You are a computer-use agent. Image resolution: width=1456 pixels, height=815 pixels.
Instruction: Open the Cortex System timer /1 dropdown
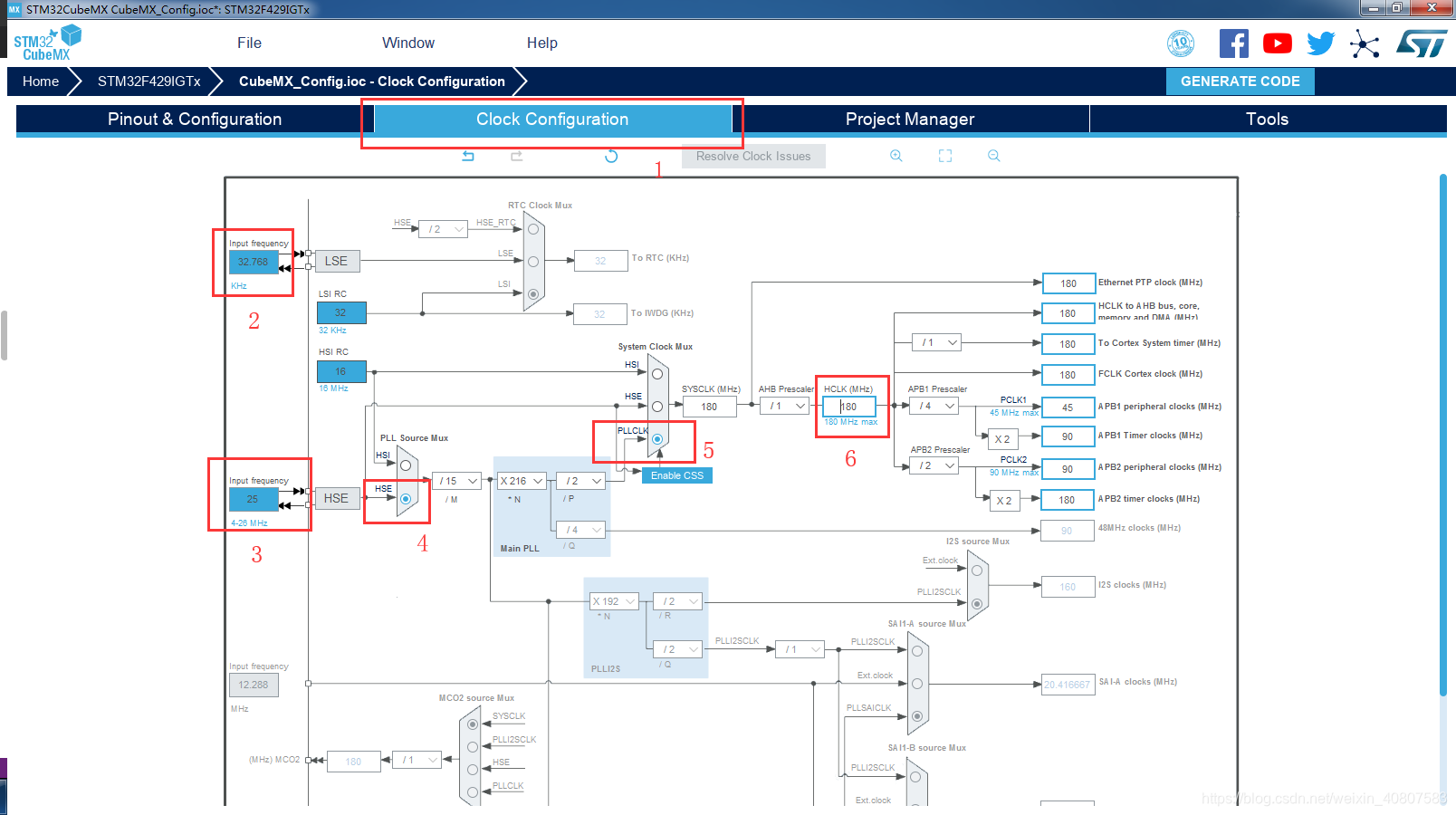point(936,342)
